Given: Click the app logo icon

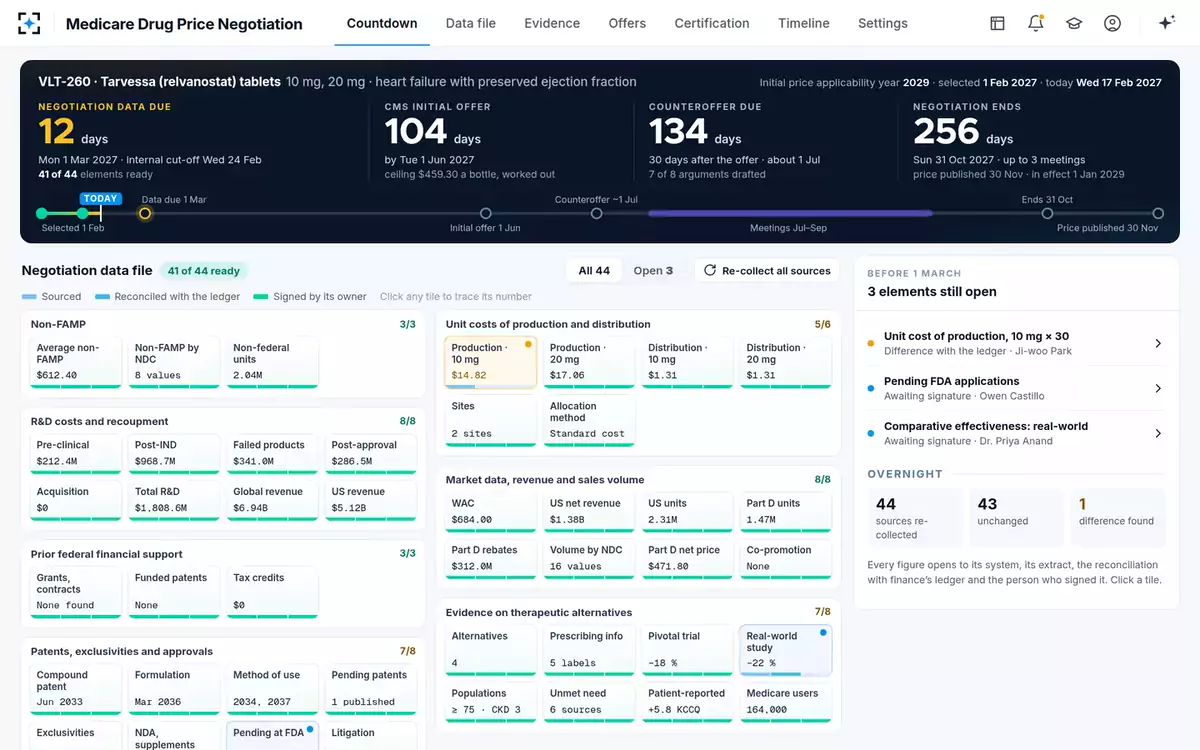Looking at the screenshot, I should (x=30, y=23).
